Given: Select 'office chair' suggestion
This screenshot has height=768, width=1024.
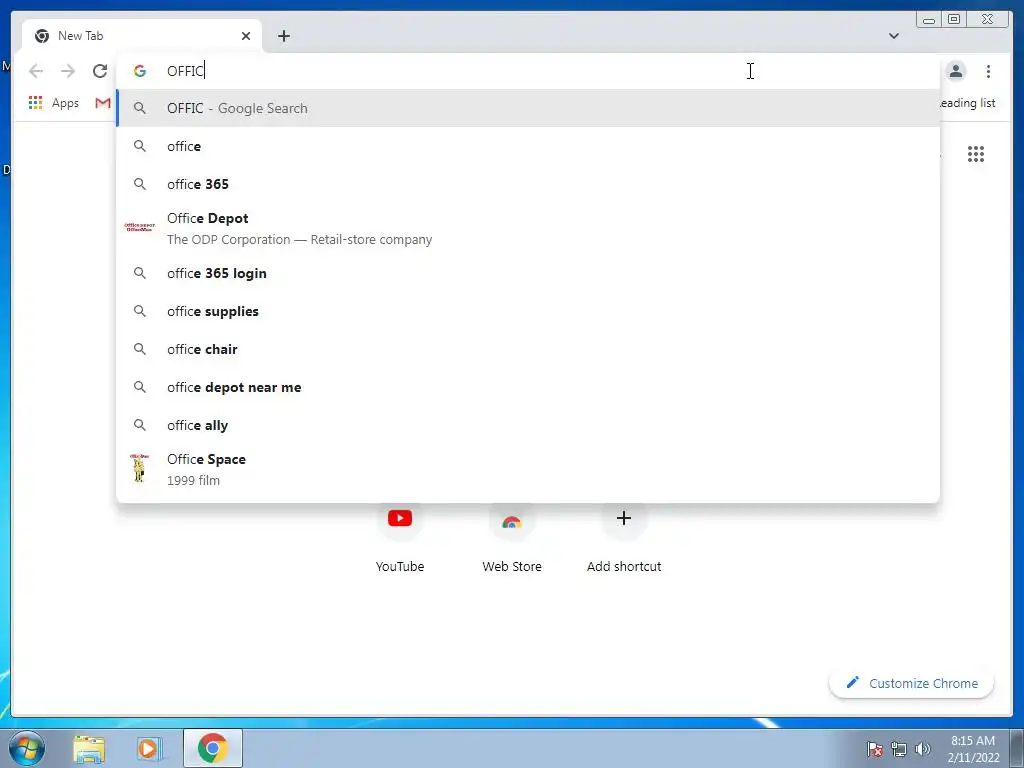Looking at the screenshot, I should click(528, 349).
